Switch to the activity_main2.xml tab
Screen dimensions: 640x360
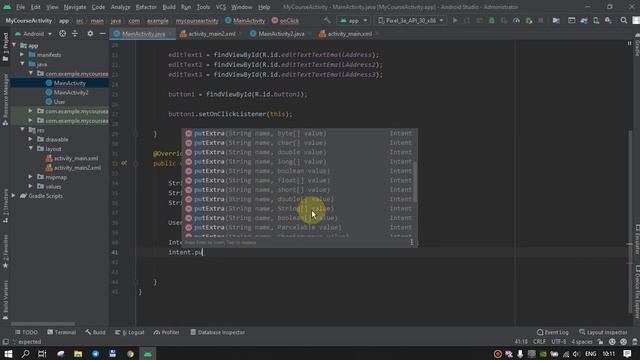click(211, 34)
